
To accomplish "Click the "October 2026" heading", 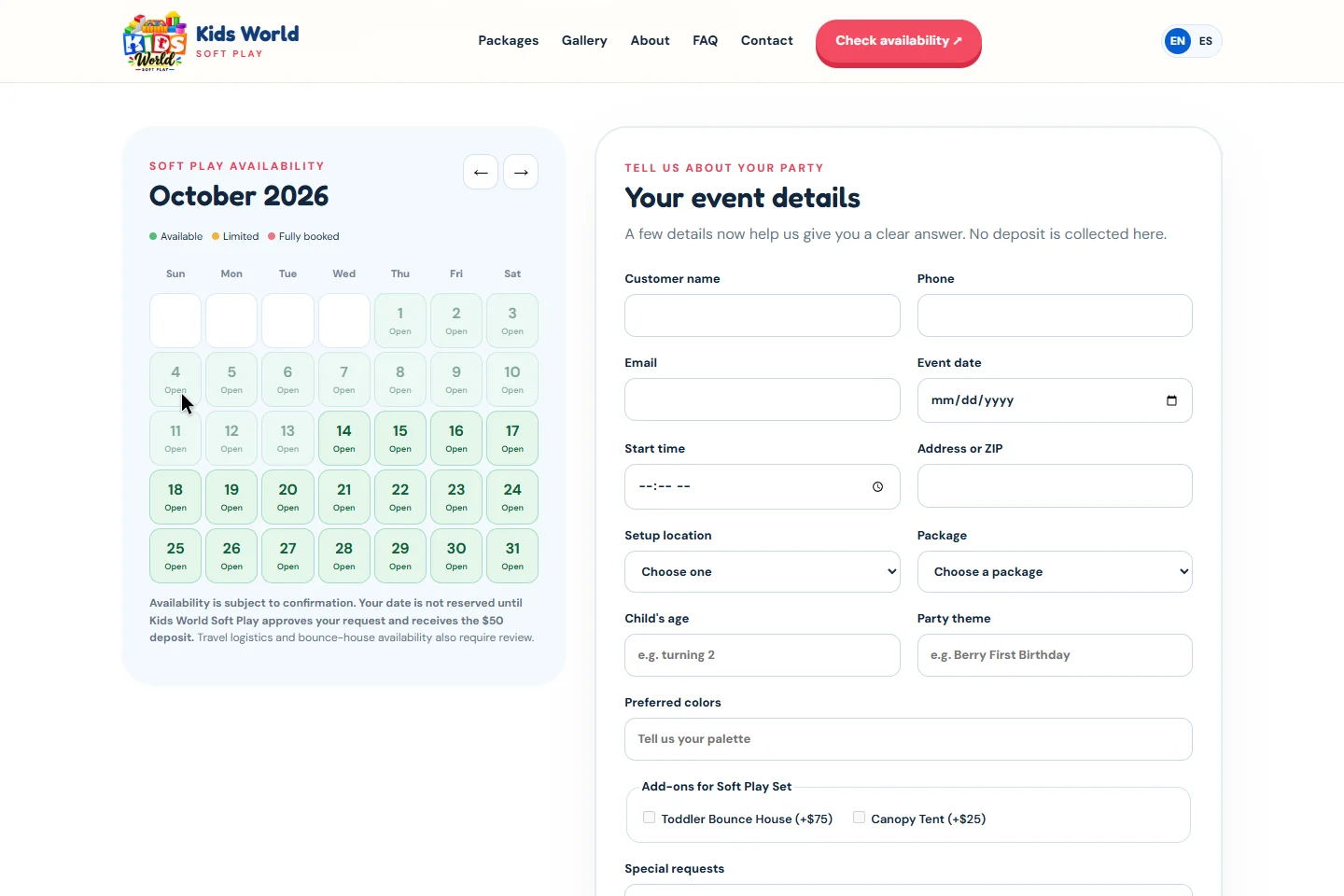I will coord(239,196).
